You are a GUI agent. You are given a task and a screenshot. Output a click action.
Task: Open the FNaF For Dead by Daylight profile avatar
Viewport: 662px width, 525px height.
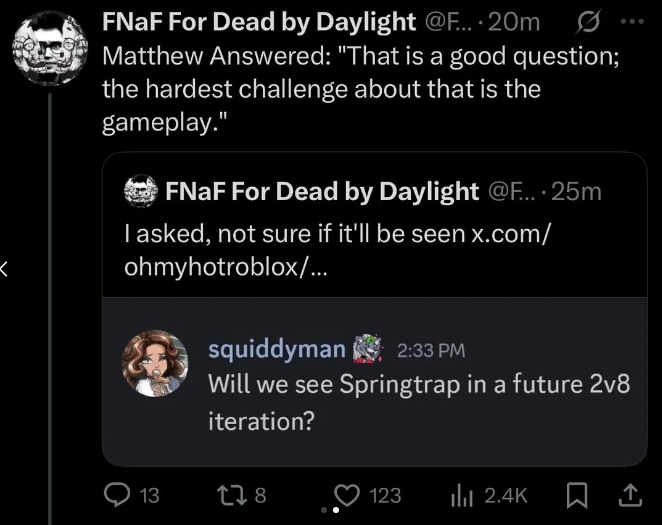(x=50, y=48)
